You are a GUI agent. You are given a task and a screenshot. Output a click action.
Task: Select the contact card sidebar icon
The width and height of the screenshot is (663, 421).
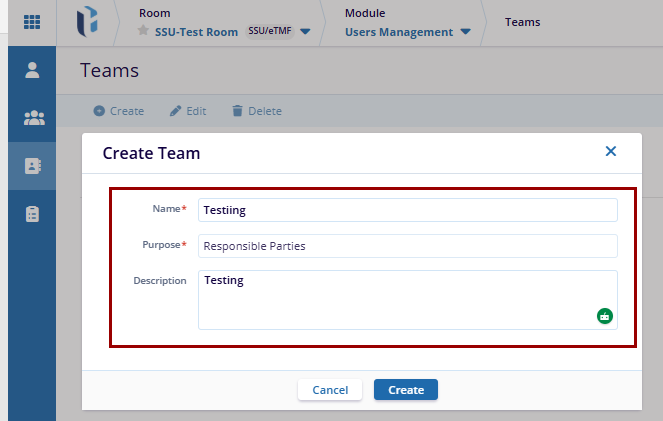tap(32, 166)
